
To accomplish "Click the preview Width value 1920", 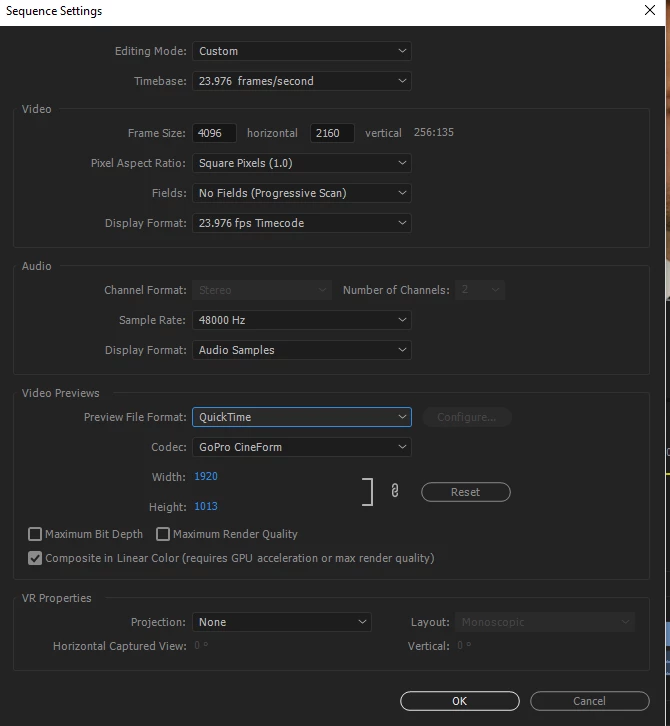I will 206,476.
